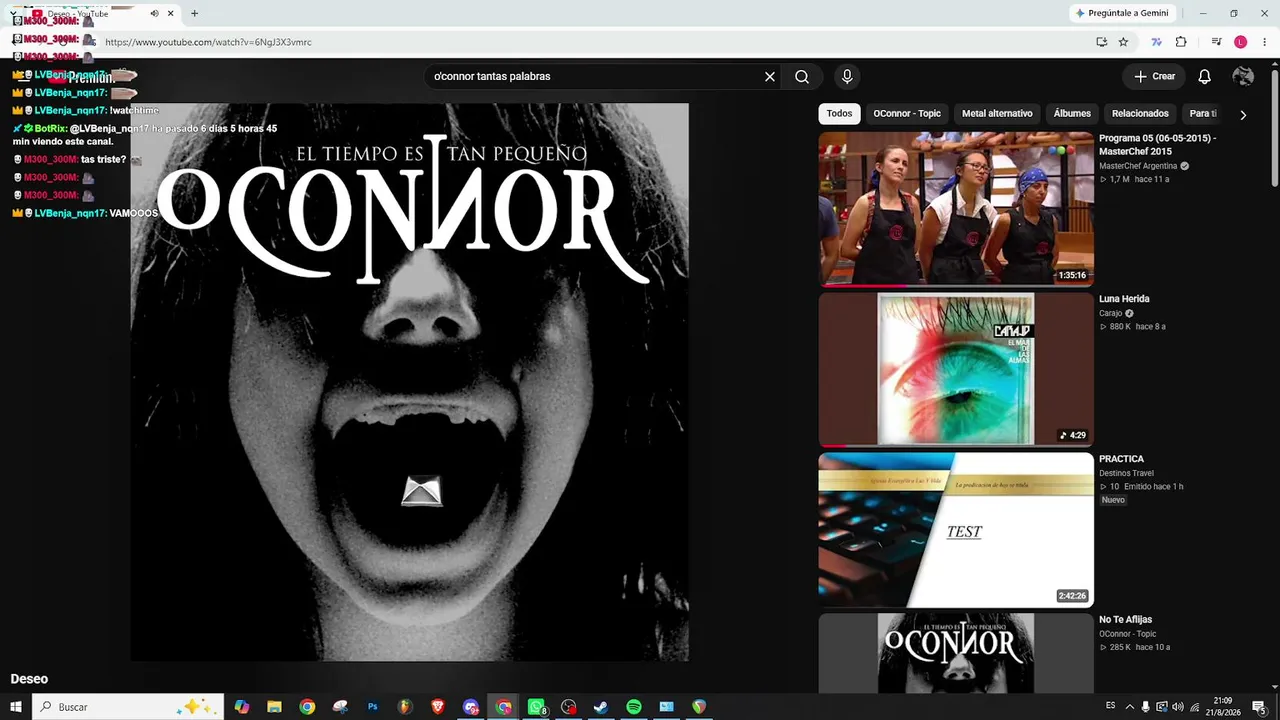Open Brave browser from the taskbar

[438, 707]
